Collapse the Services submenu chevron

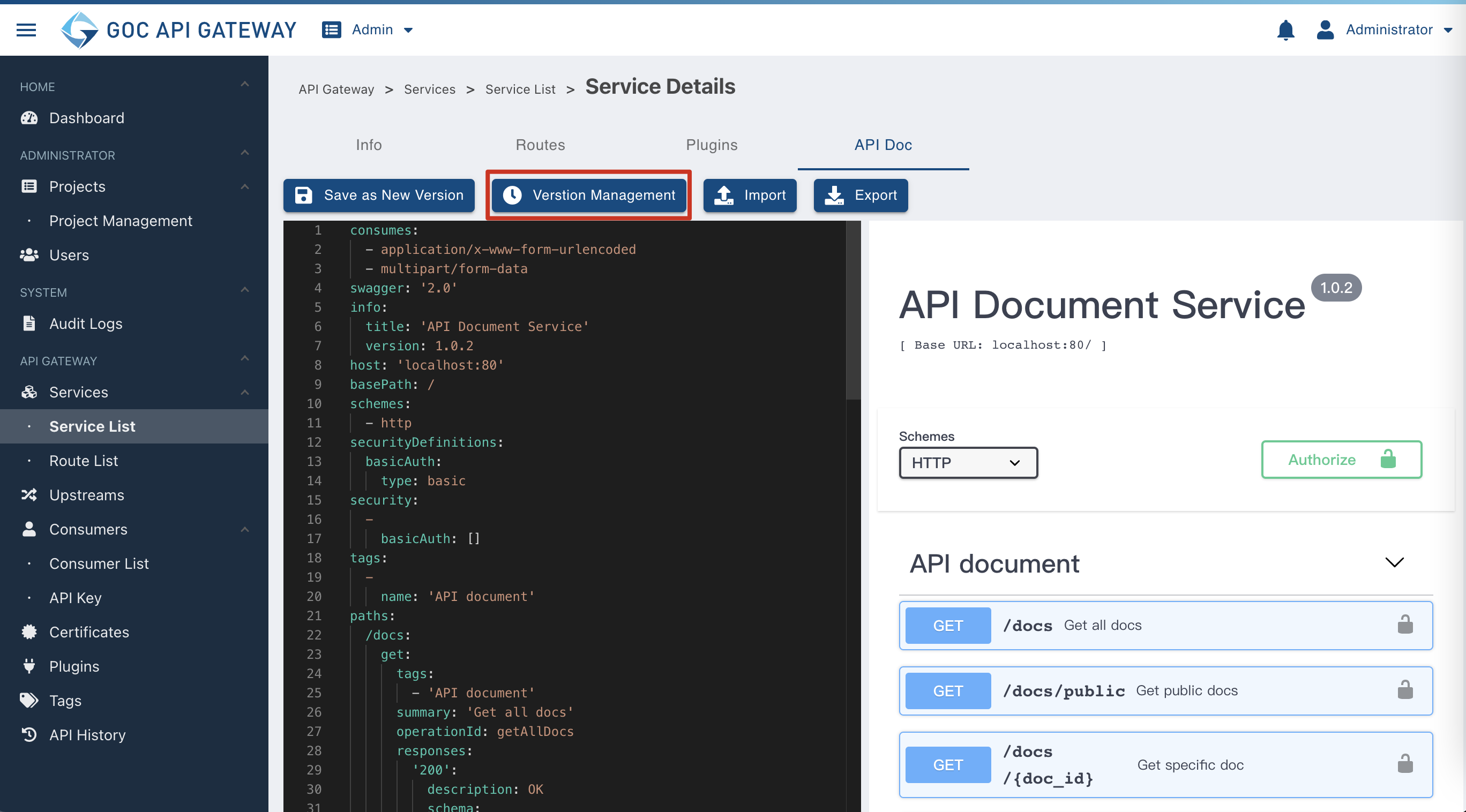245,393
